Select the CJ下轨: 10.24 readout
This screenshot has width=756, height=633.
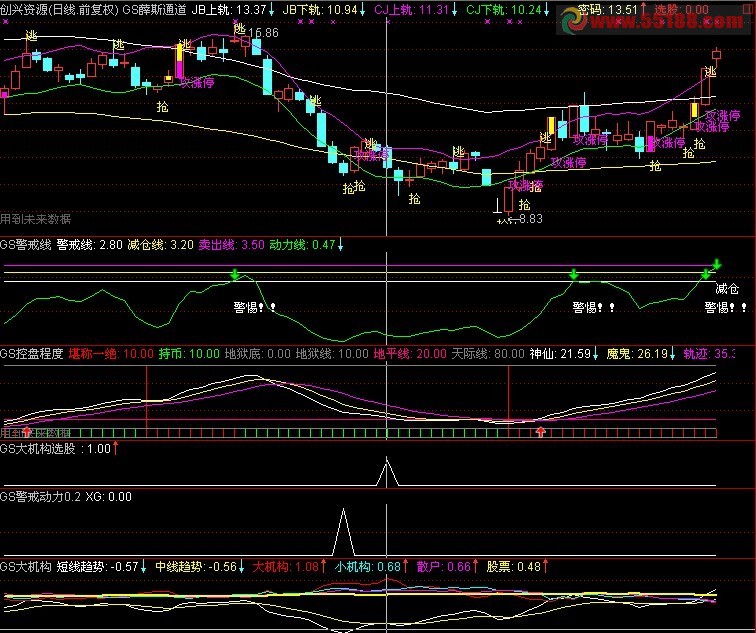coord(504,10)
